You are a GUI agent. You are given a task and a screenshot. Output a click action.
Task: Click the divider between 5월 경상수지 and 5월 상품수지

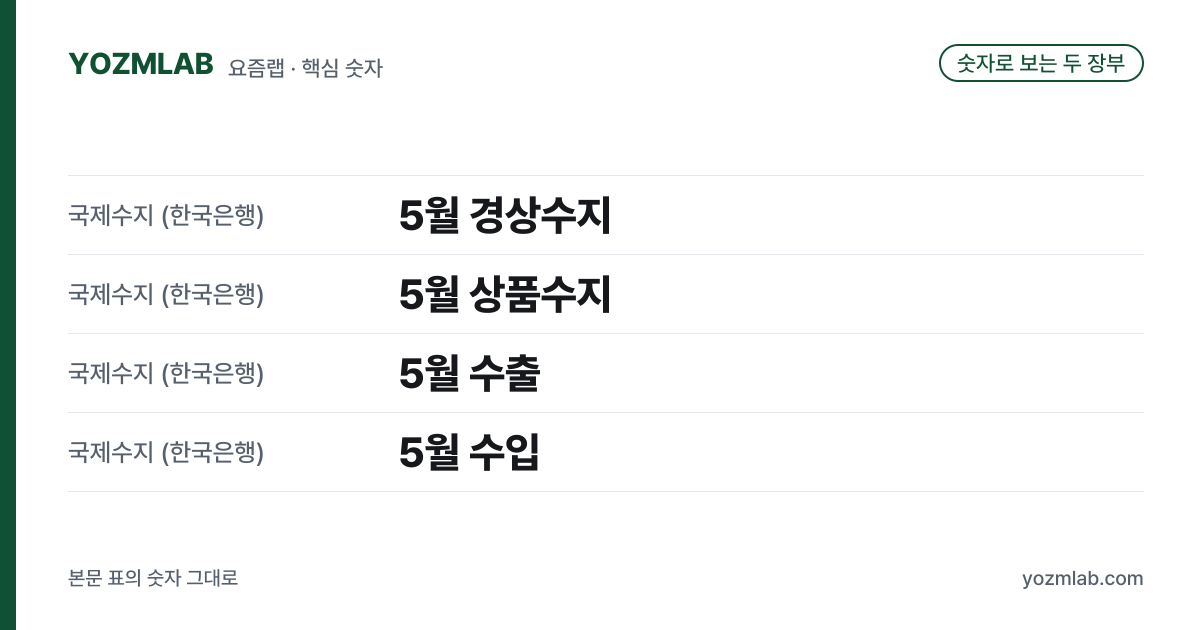(x=606, y=254)
